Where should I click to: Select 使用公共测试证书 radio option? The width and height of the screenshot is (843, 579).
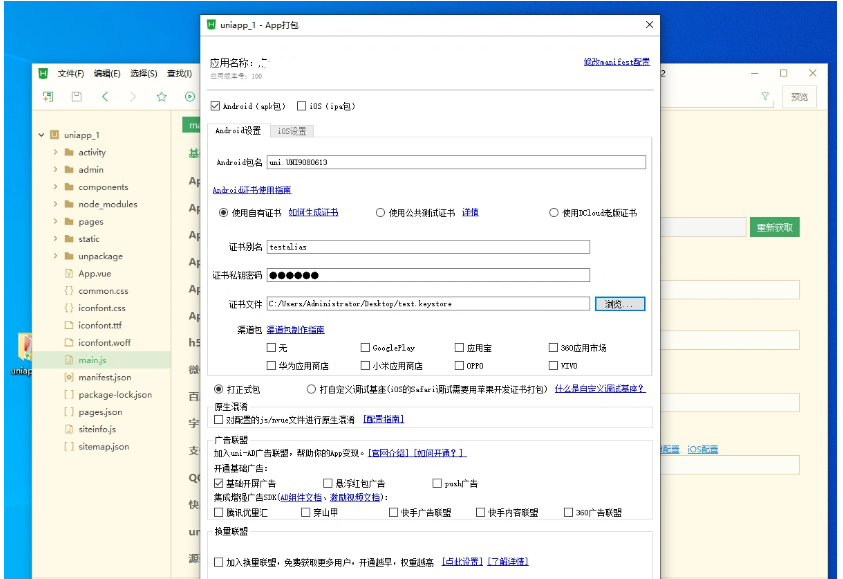381,213
